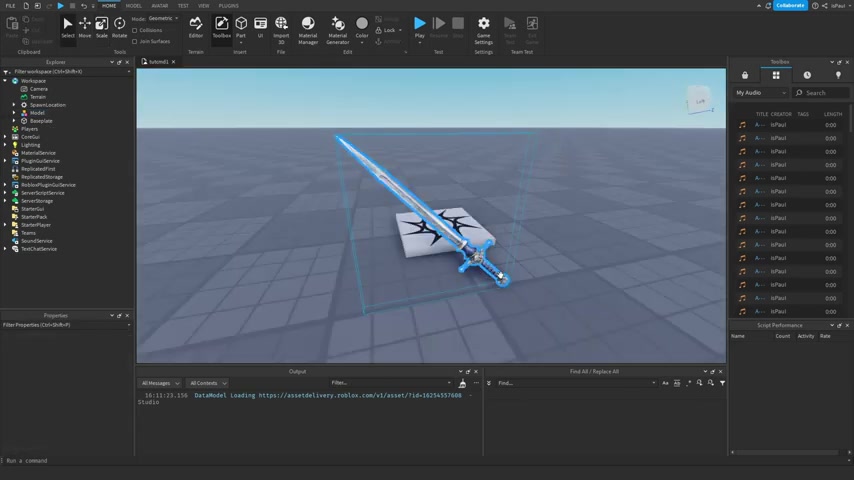
Task: Activate the Move tool
Action: click(85, 27)
